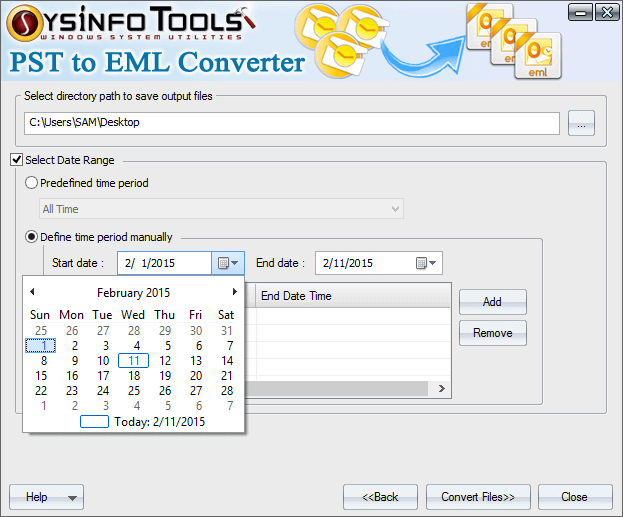Screen dimensions: 623x517
Task: Close window with title bar X
Action: click(606, 13)
